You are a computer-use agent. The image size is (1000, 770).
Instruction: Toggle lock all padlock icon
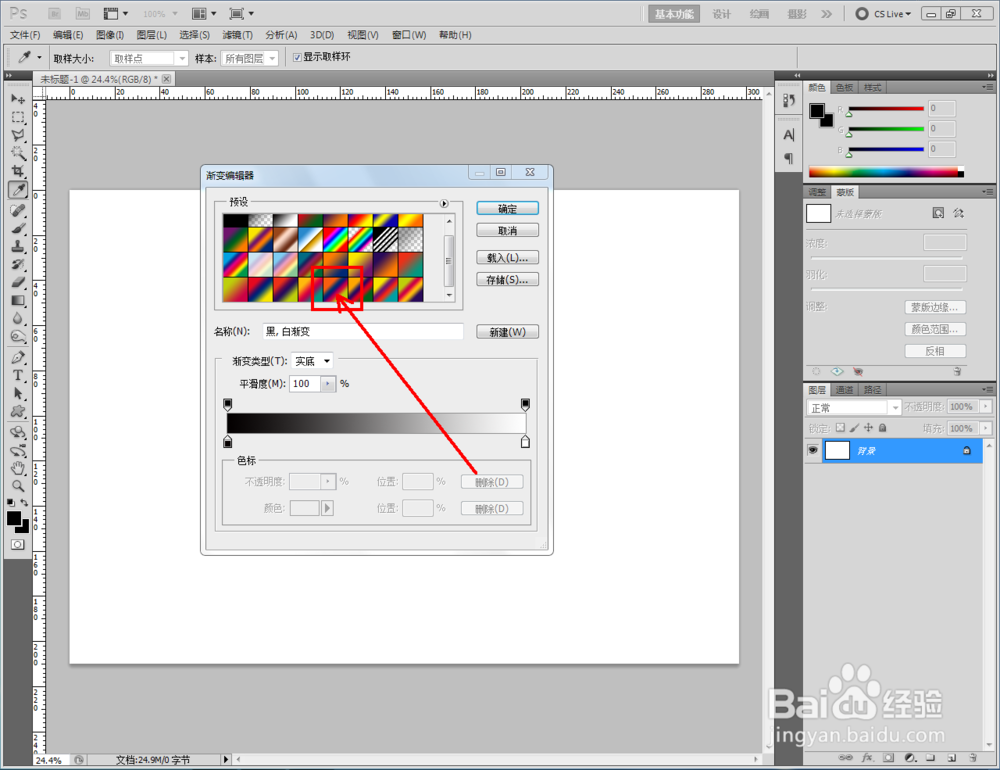pyautogui.click(x=882, y=428)
